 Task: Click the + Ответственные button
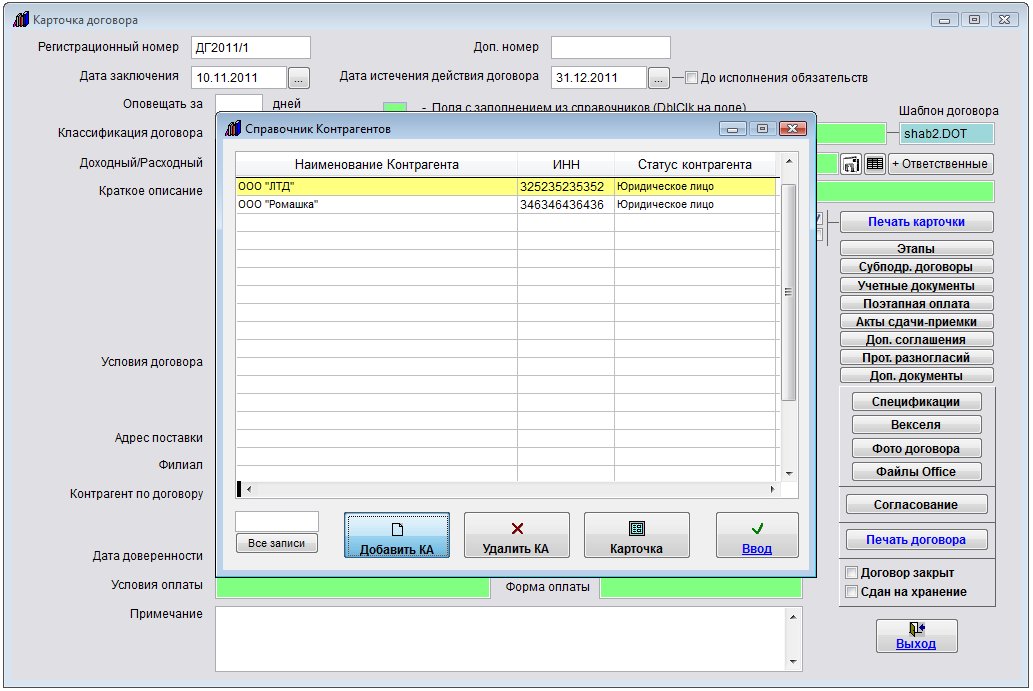(940, 164)
